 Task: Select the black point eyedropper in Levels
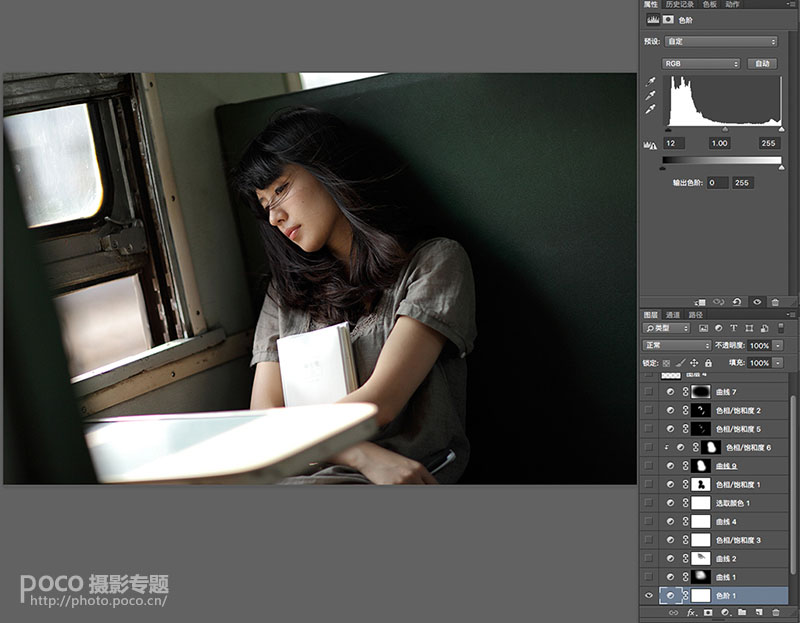pos(651,82)
